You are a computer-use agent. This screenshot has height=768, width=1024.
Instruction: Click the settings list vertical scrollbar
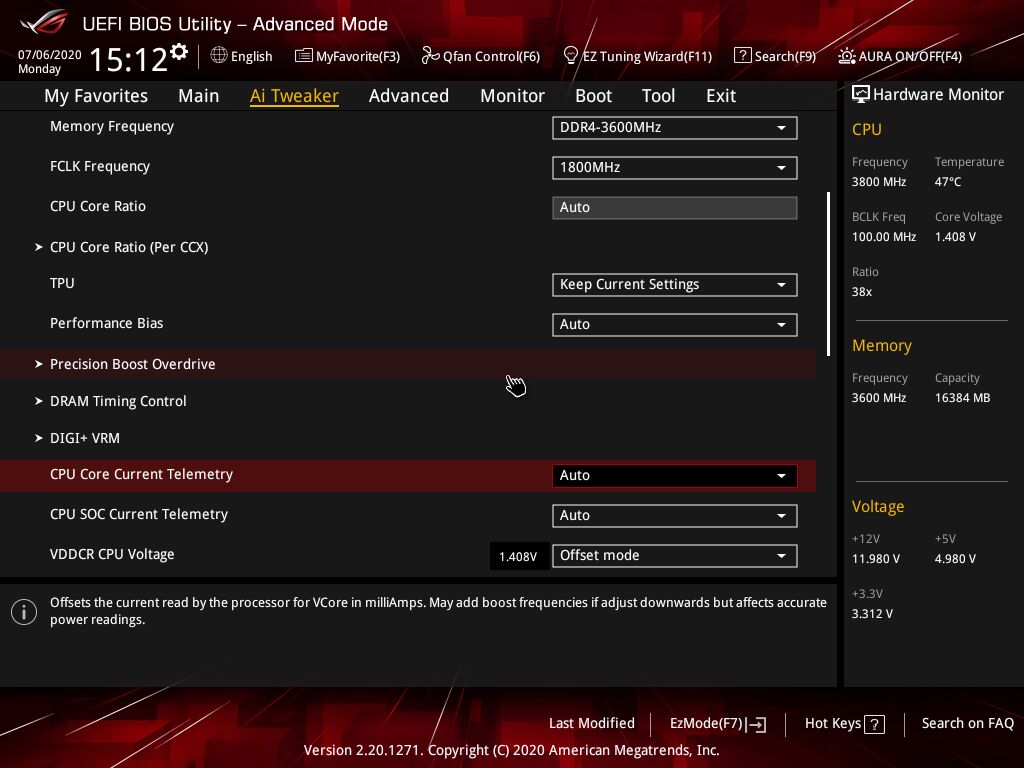pyautogui.click(x=828, y=274)
